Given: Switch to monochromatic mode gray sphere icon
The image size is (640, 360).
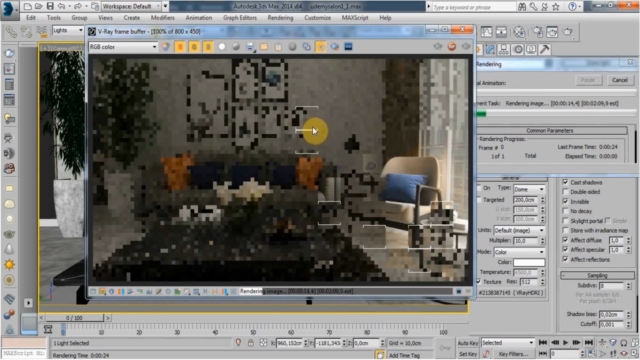Looking at the screenshot, I should click(x=236, y=47).
